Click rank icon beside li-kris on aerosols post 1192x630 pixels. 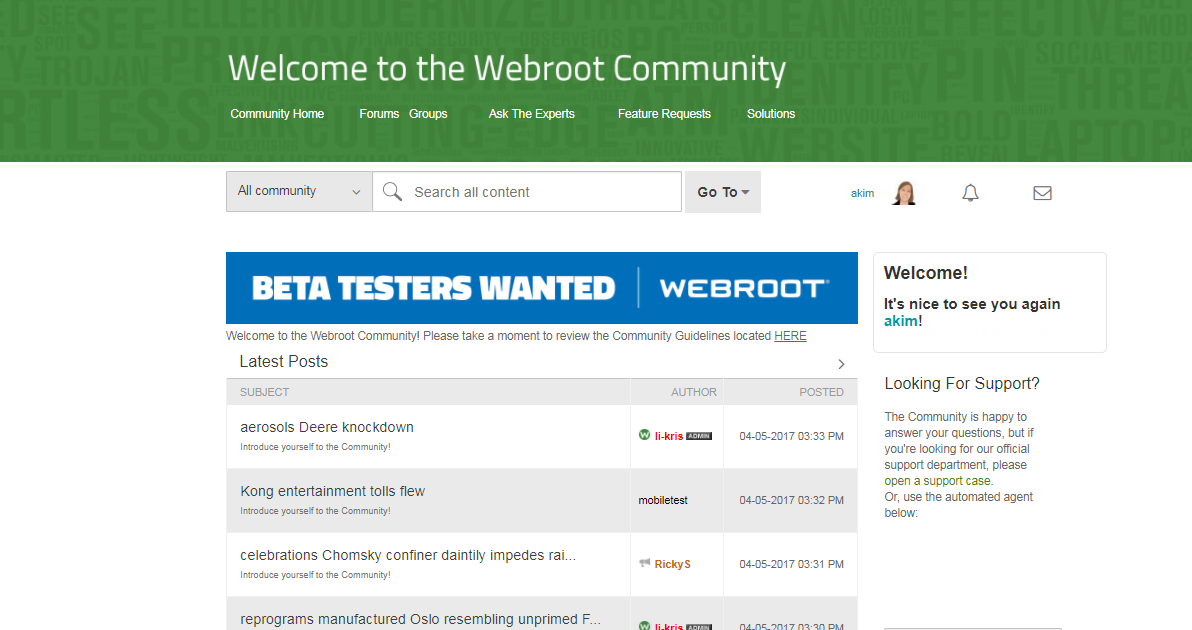pyautogui.click(x=645, y=435)
